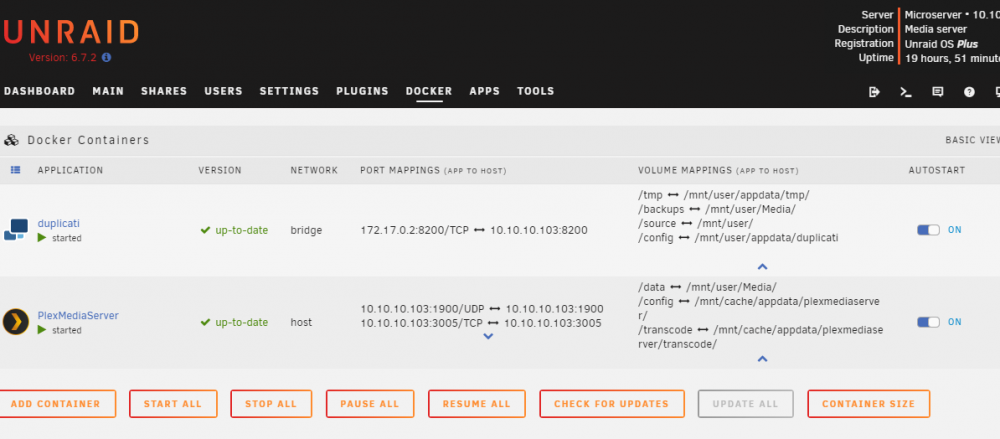Click Update All button
Viewport: 1000px width, 439px height.
746,404
